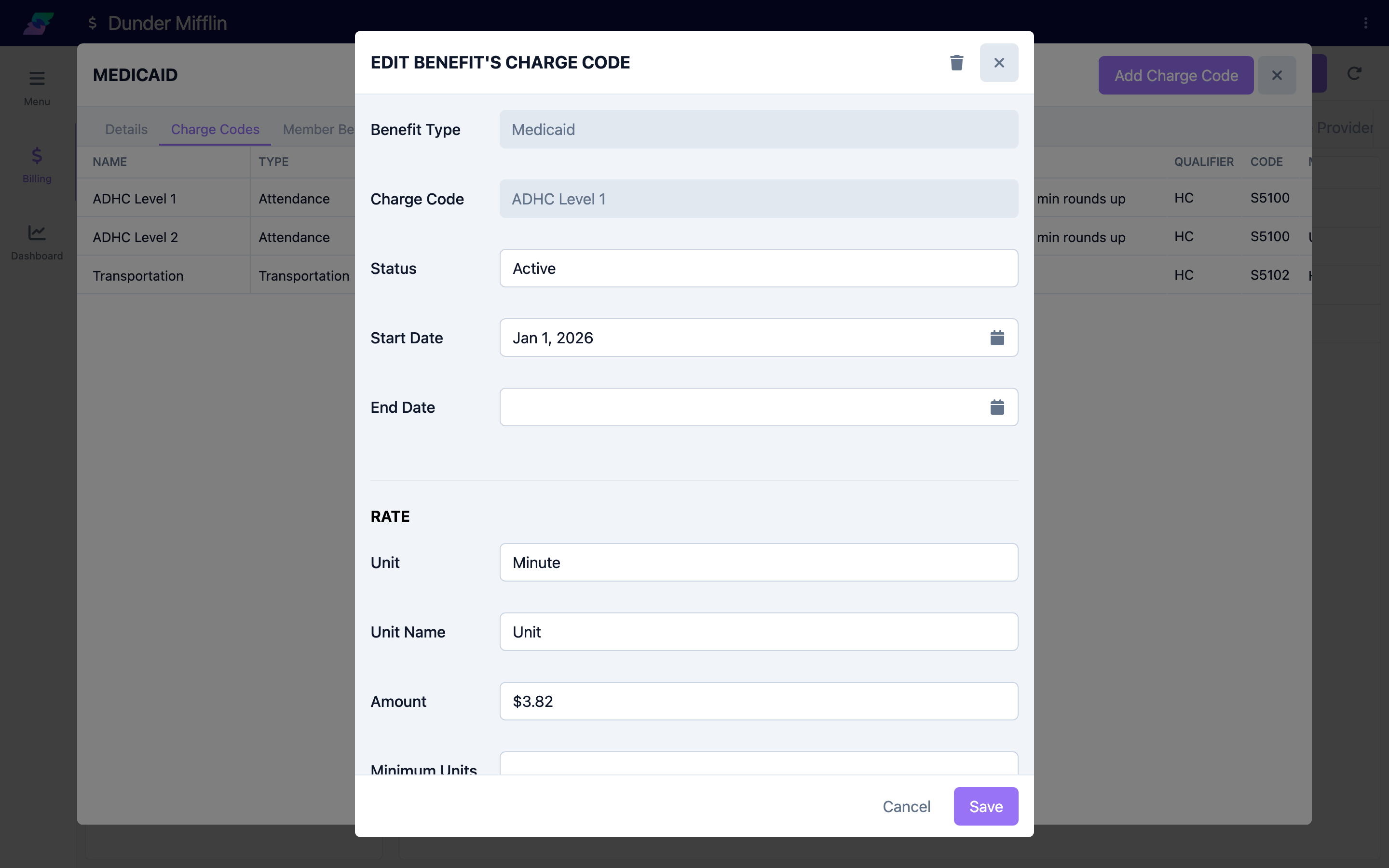Click the Start Date field Jan 1, 2026
Screen dimensions: 1389x868
coord(758,338)
